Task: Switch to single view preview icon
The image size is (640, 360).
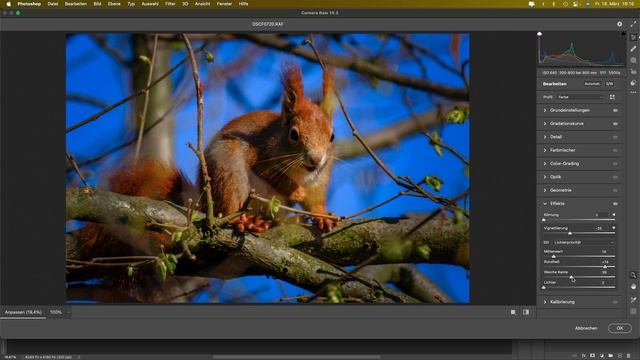Action: [513, 312]
